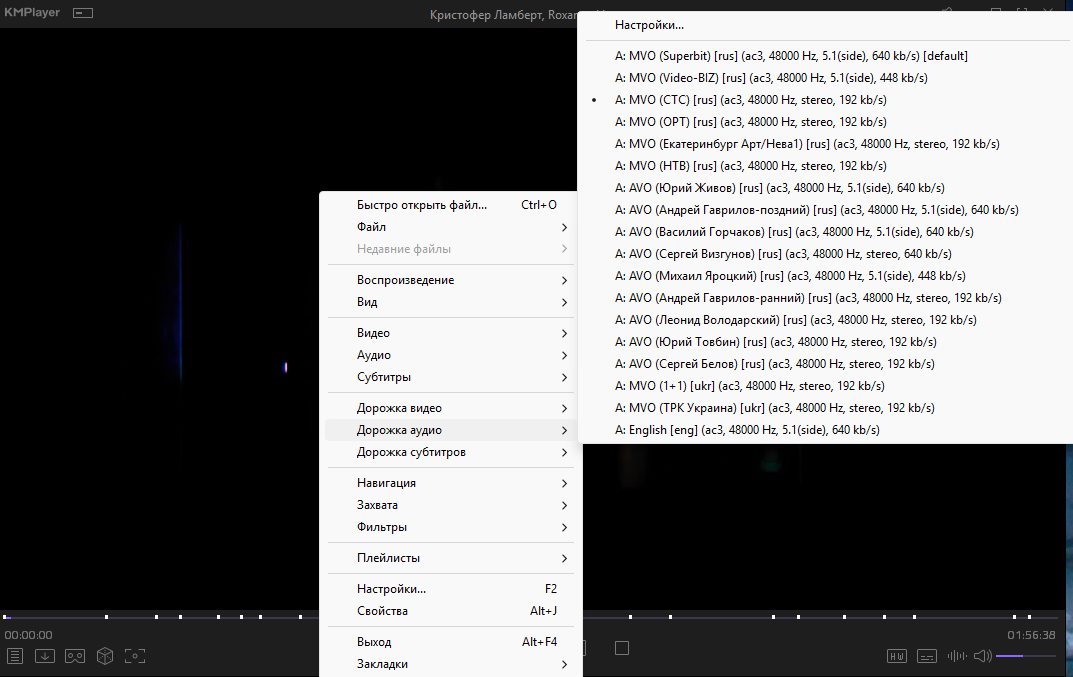Screen dimensions: 1073x677
Task: Adjust the volume slider
Action: point(1025,656)
